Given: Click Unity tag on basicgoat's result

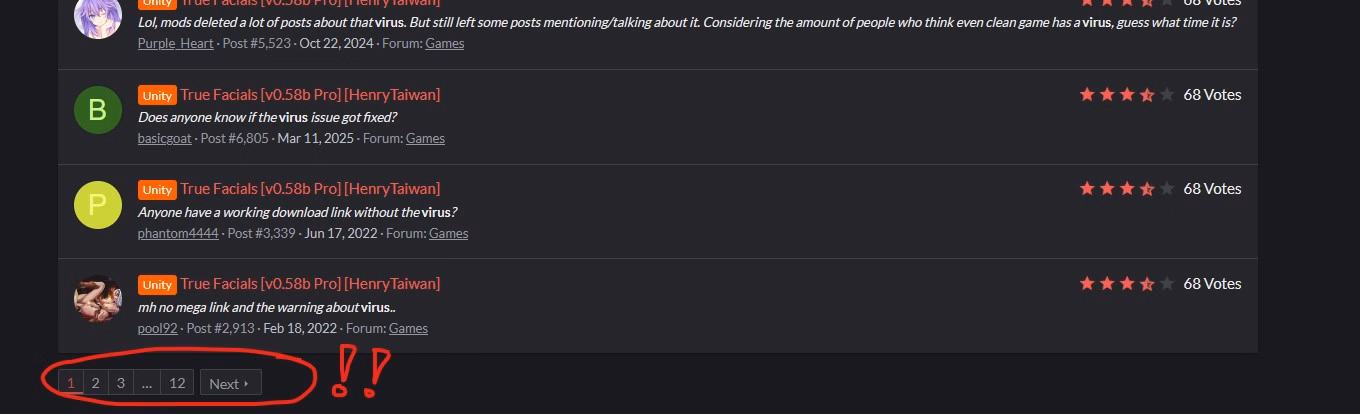Looking at the screenshot, I should 157,95.
